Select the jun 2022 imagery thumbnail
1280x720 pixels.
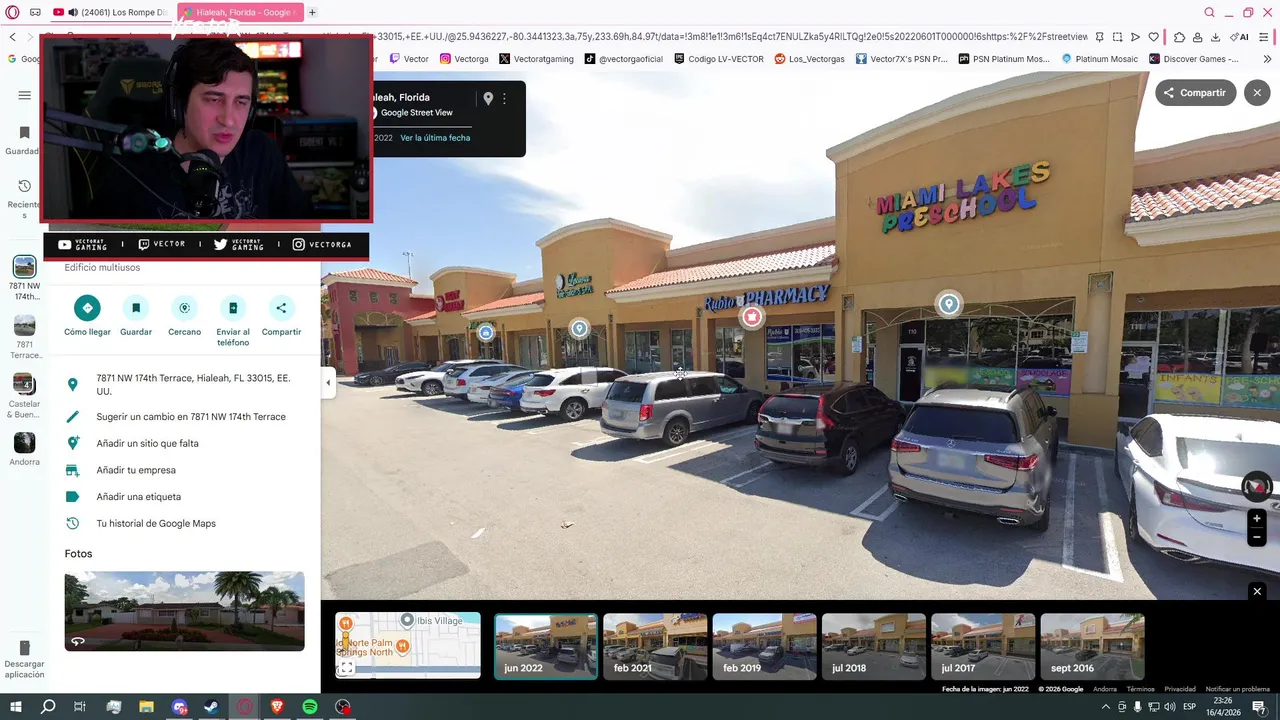546,646
